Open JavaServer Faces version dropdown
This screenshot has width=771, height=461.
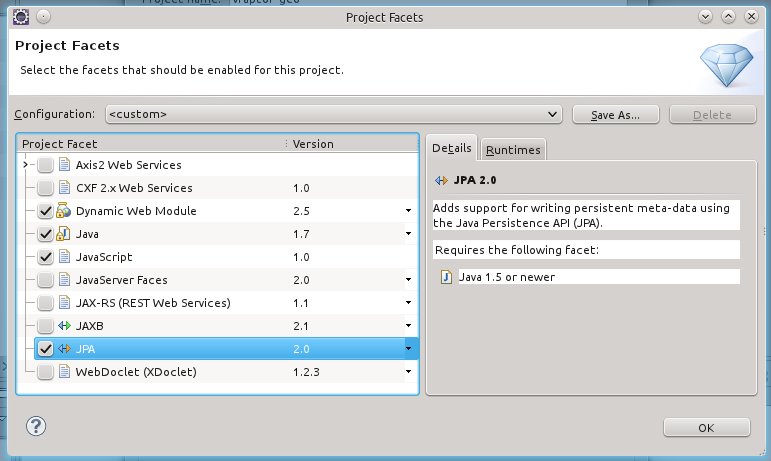pos(408,280)
